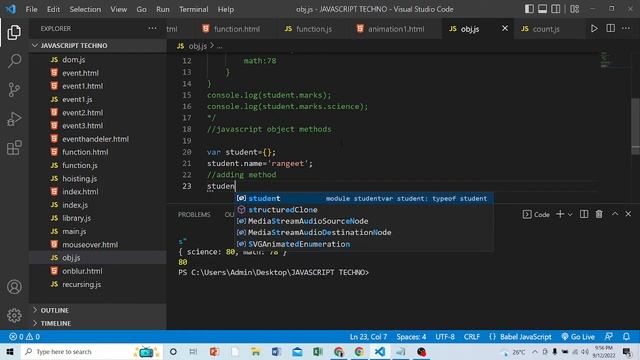Open dom.js in the explorer
The height and width of the screenshot is (360, 640).
98,60
